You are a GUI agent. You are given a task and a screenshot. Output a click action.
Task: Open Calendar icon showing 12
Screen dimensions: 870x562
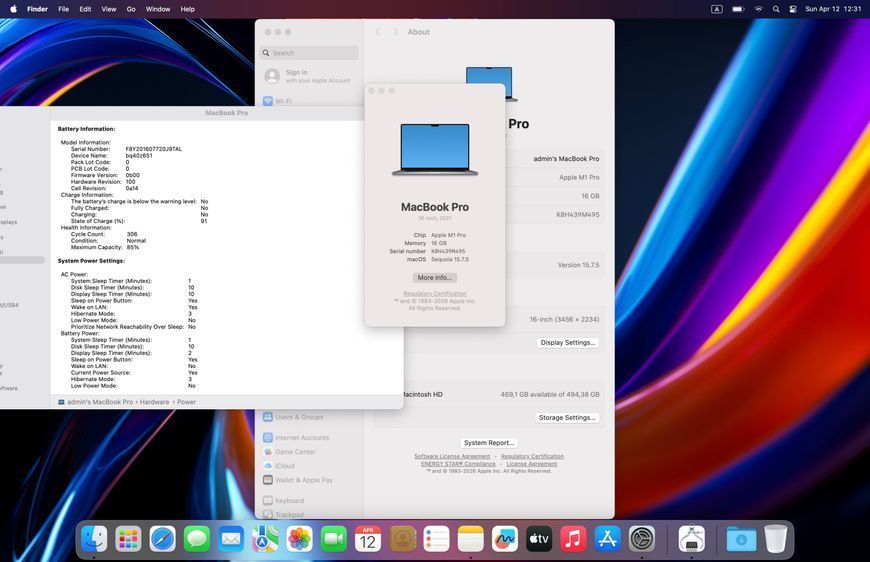coord(368,539)
